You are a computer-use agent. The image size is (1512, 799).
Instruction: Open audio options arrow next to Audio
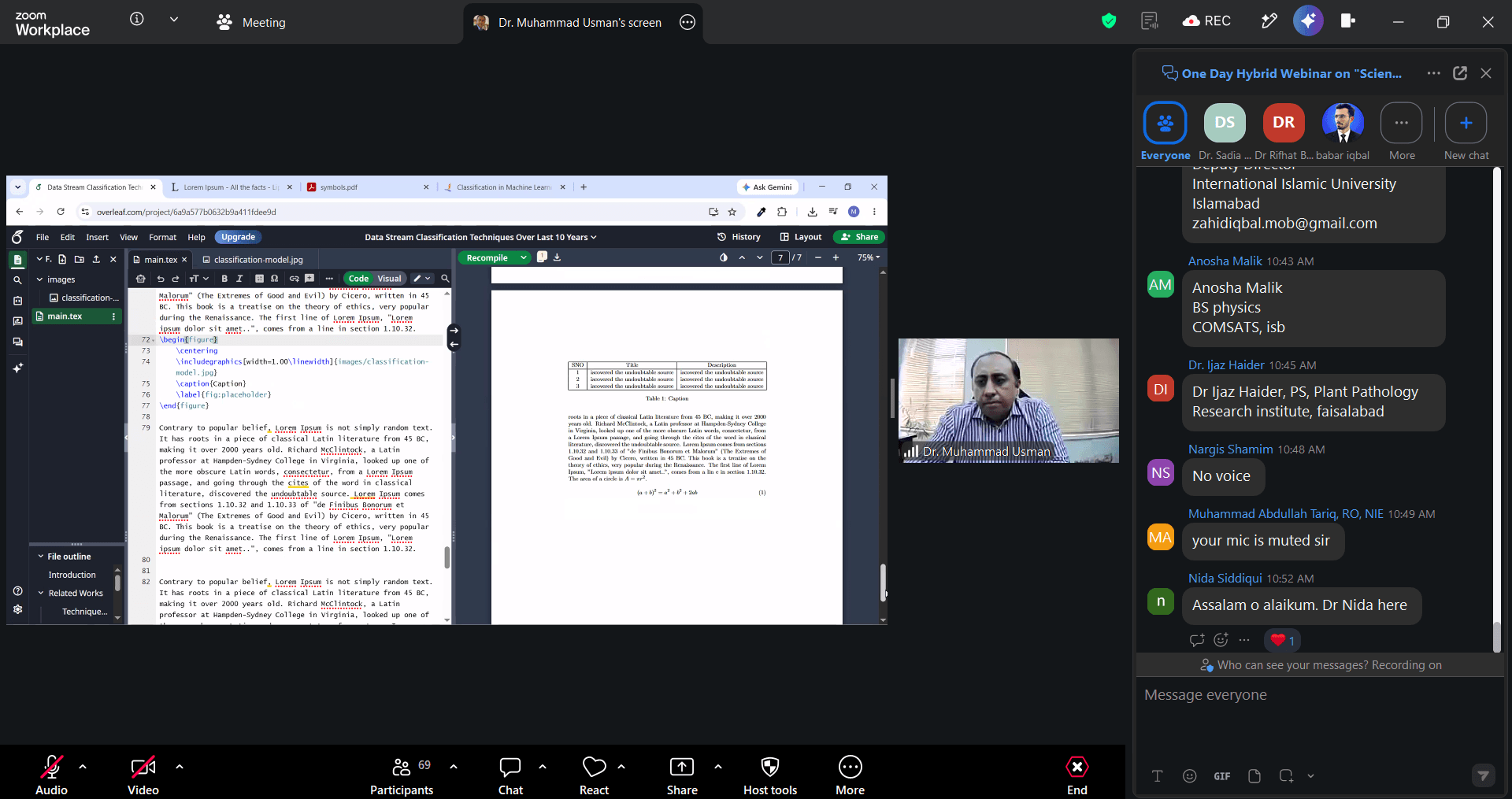[83, 766]
